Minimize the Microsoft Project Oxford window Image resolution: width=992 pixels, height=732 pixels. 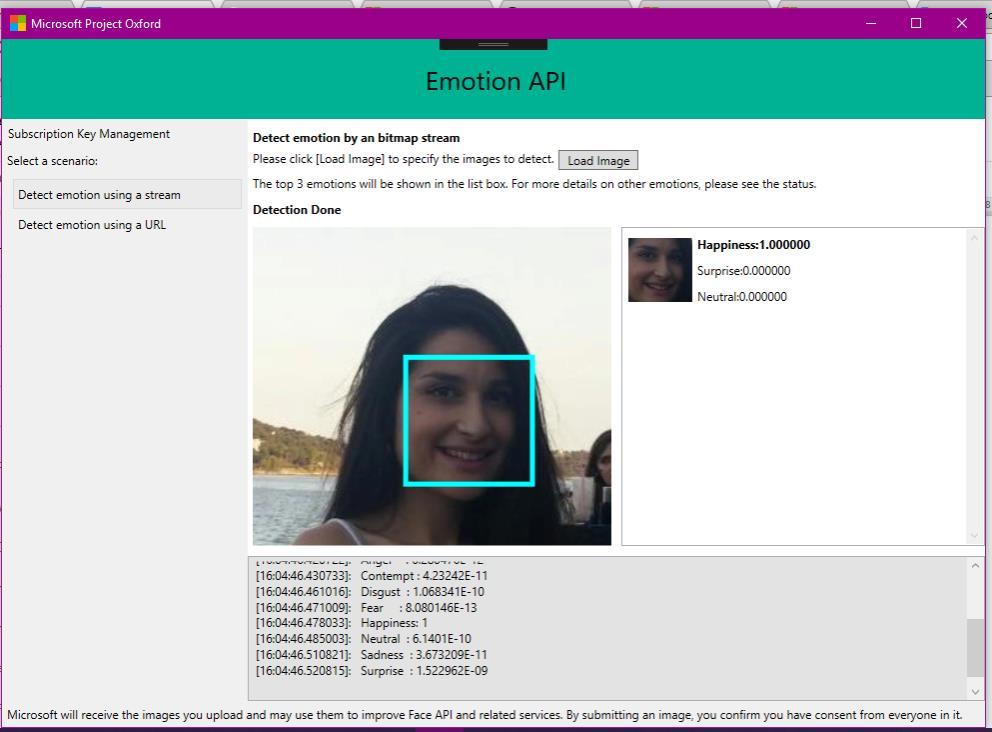click(x=871, y=23)
